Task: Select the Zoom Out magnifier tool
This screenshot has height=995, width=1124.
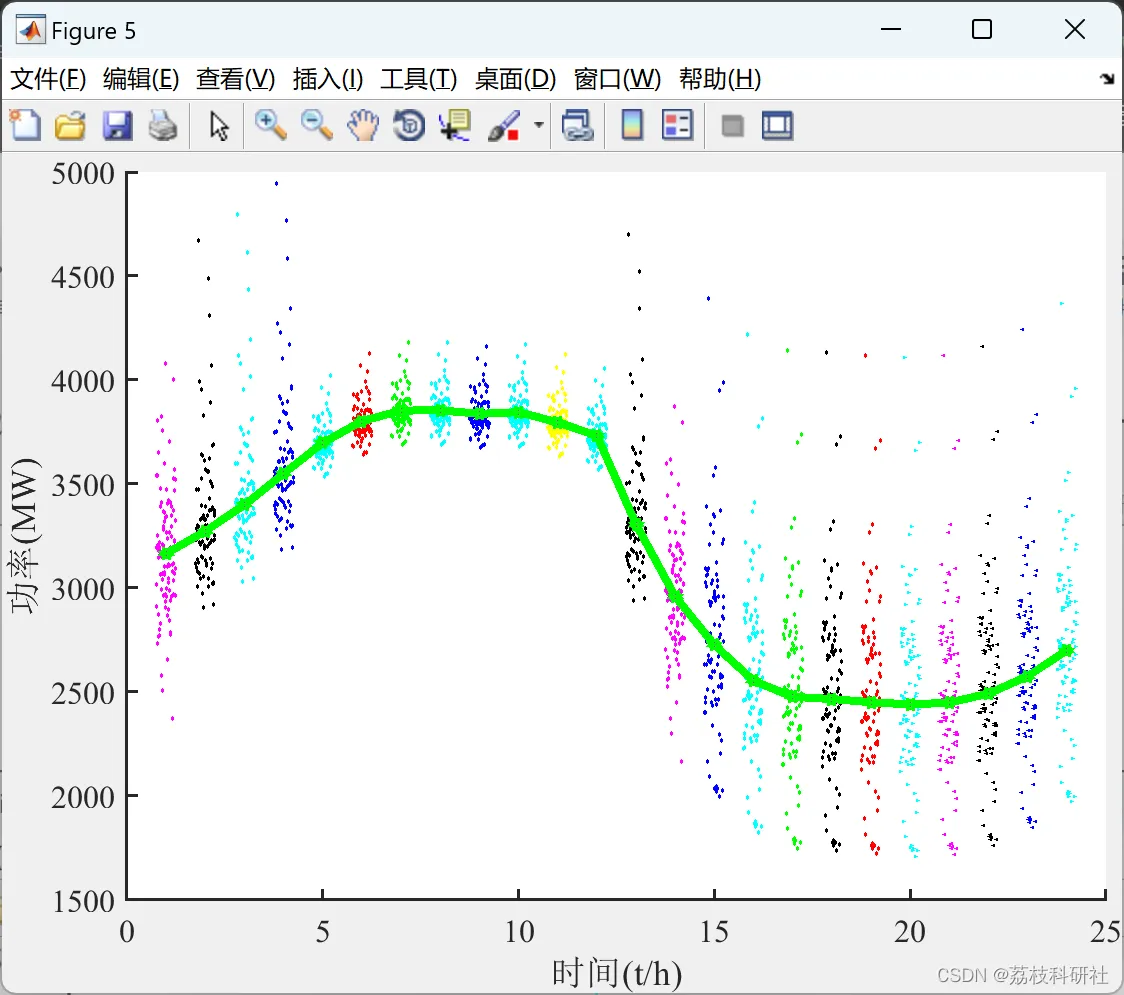Action: click(317, 126)
